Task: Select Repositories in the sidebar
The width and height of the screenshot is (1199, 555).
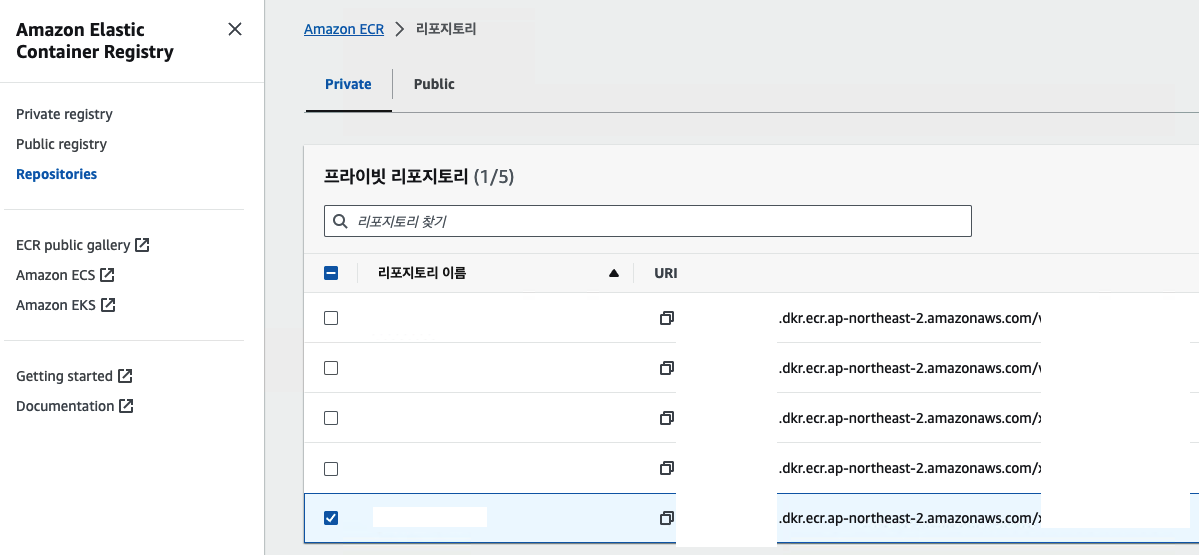Action: [57, 174]
